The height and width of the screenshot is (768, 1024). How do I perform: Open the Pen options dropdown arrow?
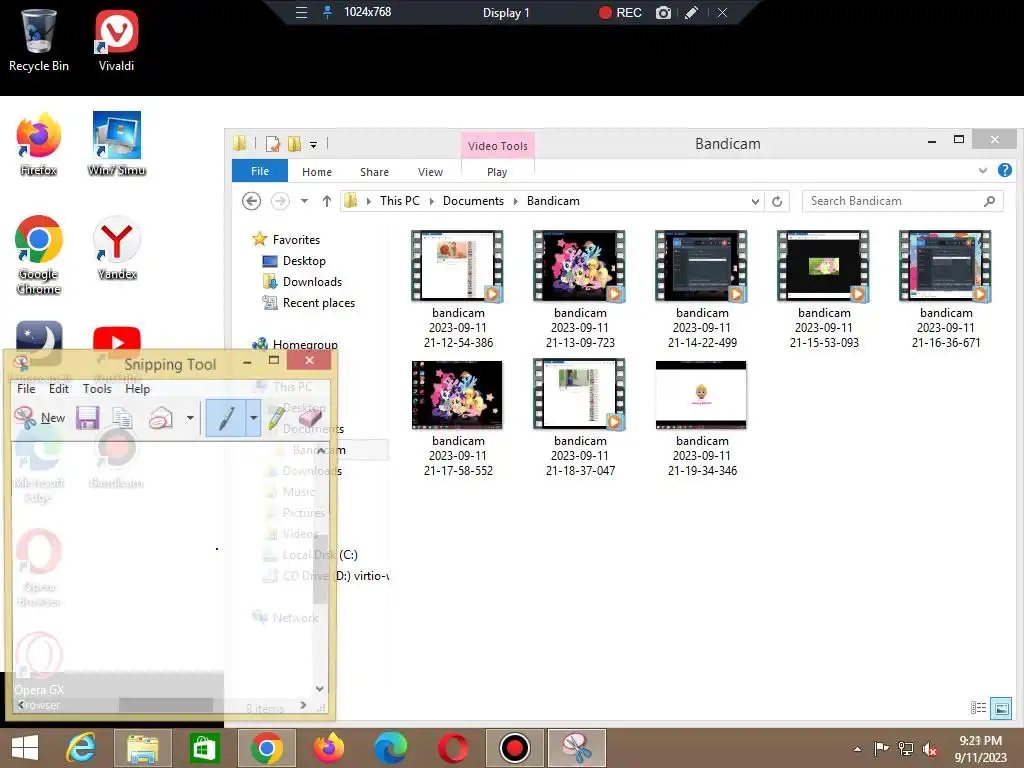click(x=253, y=418)
